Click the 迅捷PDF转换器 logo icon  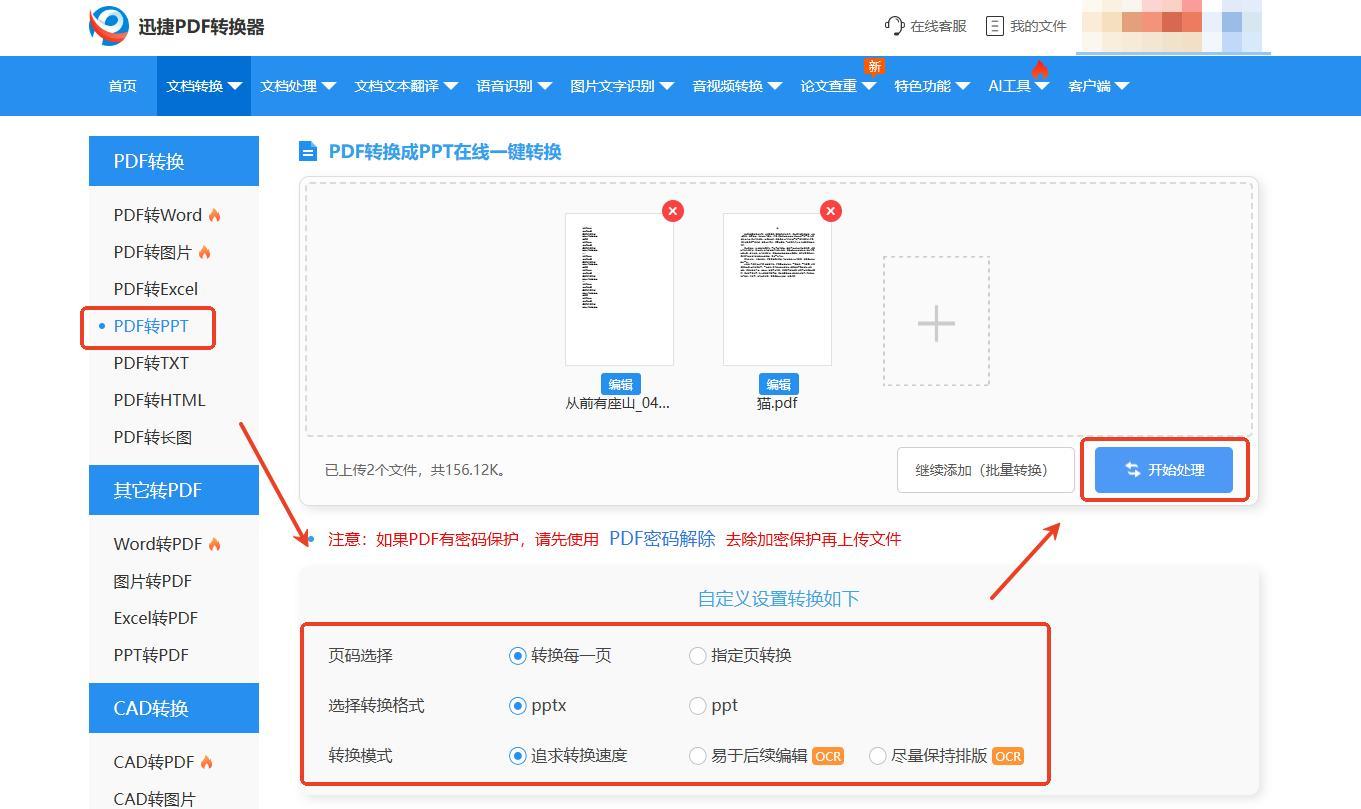pyautogui.click(x=109, y=26)
